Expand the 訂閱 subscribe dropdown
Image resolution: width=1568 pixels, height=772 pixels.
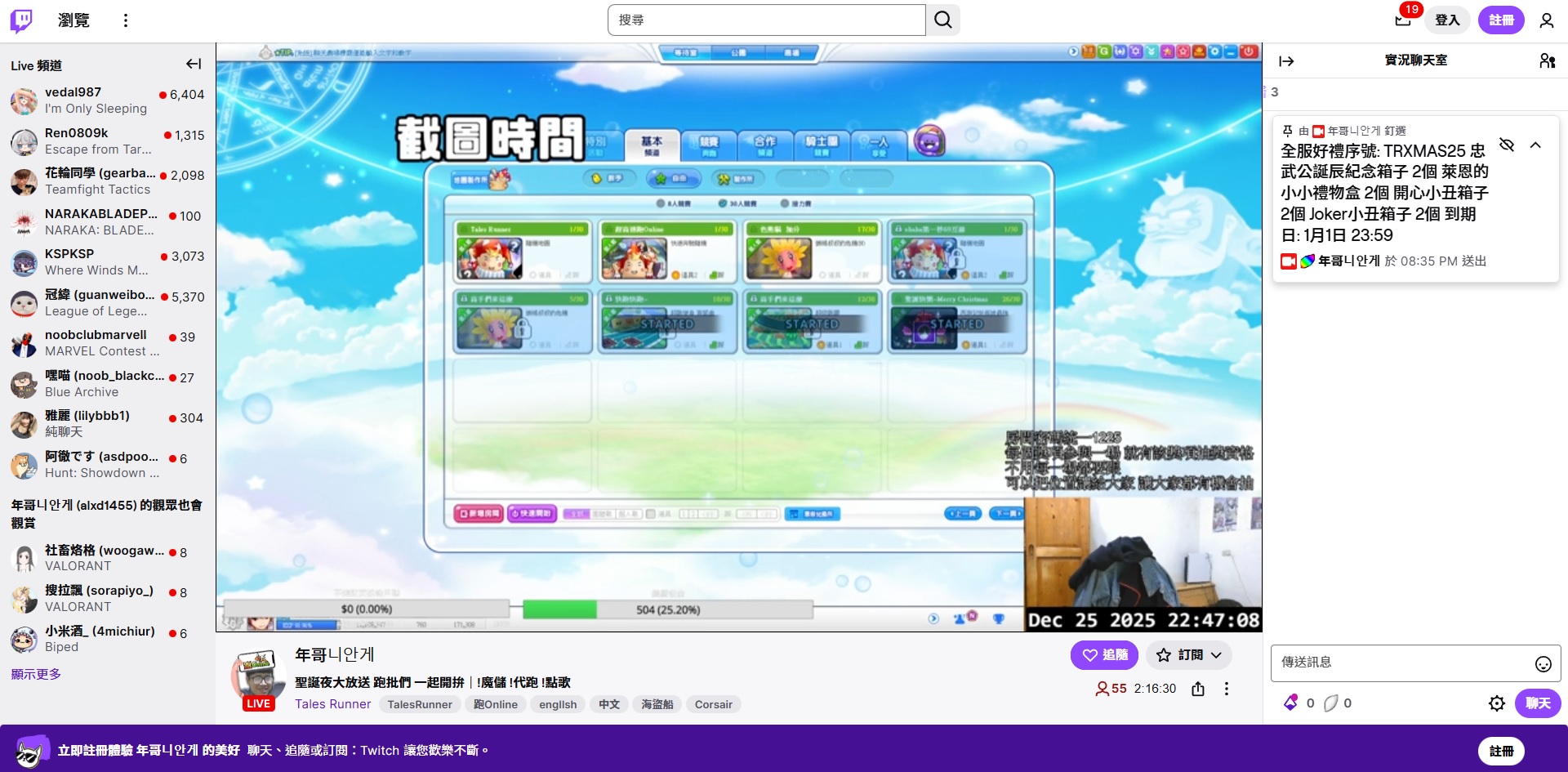tap(1216, 655)
